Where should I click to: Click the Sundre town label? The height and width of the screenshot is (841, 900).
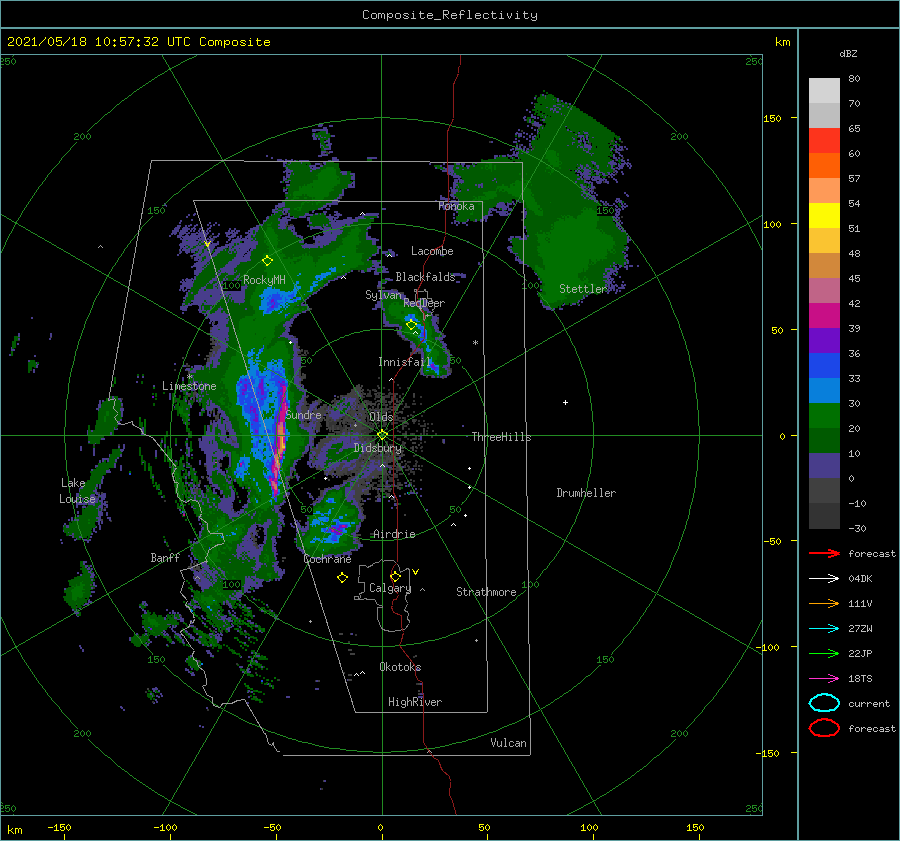point(304,414)
